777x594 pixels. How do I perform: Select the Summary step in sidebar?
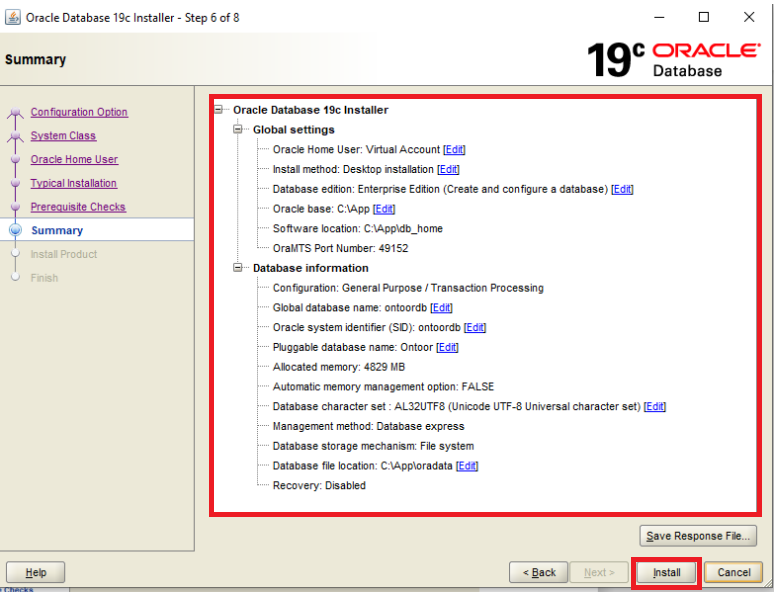coord(57,231)
